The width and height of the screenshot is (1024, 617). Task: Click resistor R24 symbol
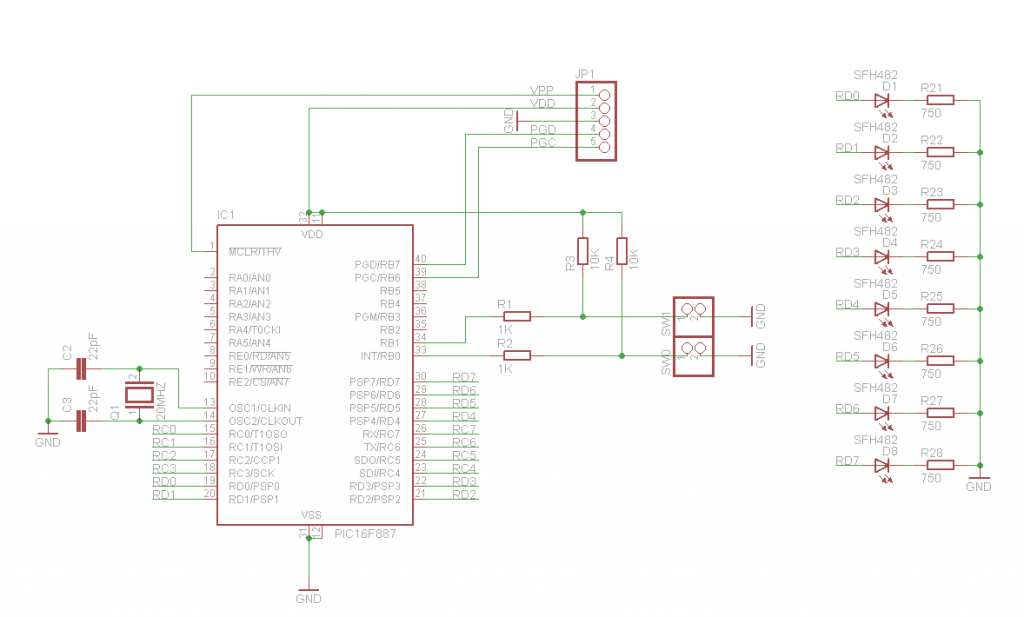[940, 257]
